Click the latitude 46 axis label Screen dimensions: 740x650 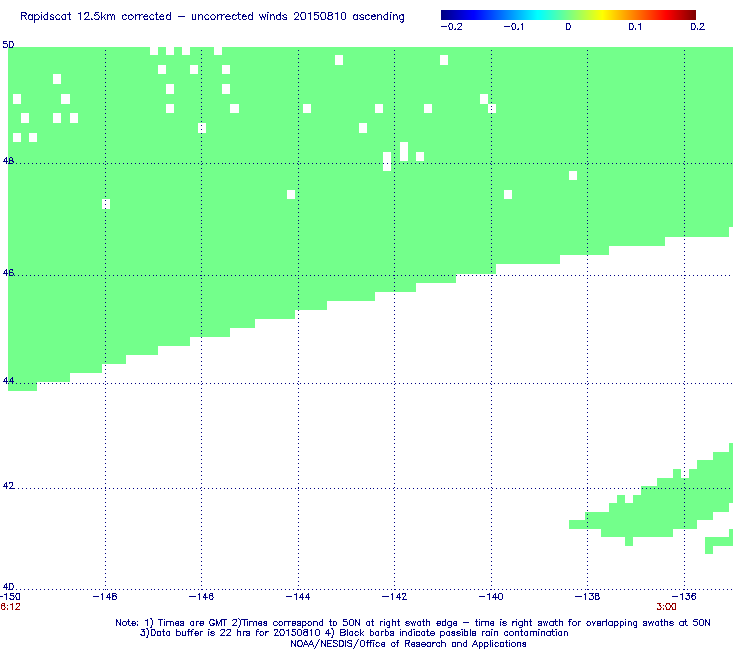pyautogui.click(x=8, y=273)
